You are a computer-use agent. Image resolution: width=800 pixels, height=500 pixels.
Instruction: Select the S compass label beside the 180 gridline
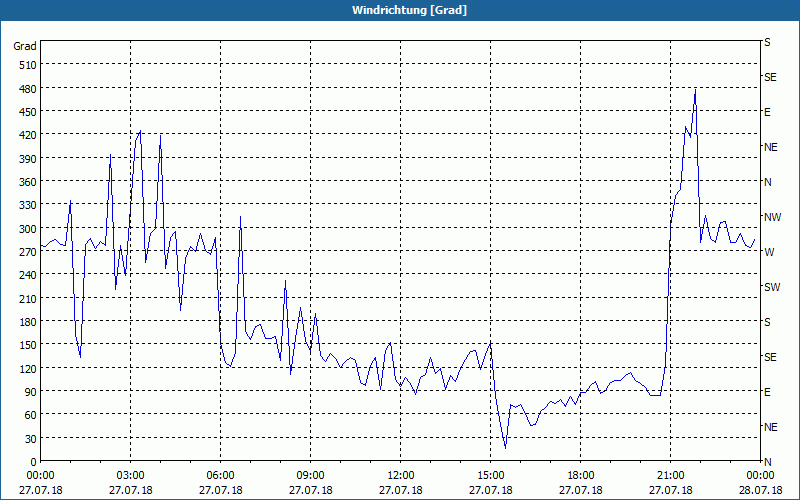(x=767, y=322)
